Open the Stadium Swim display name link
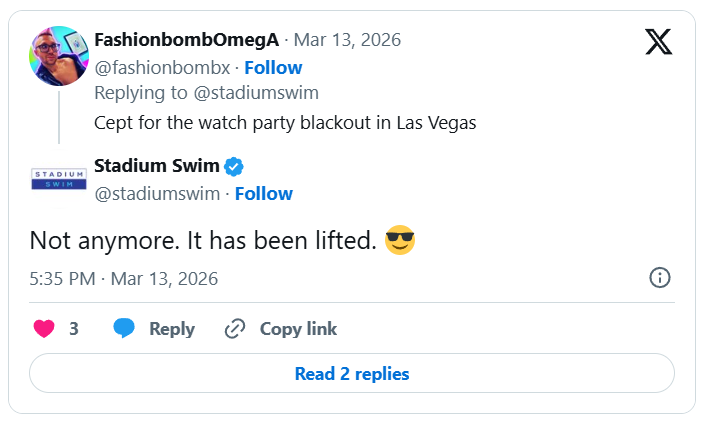This screenshot has height=422, width=712. 156,166
